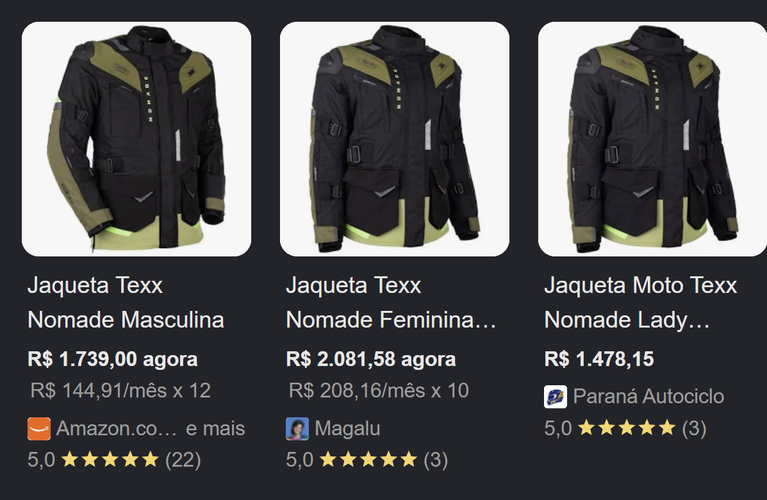
Task: Open the Jaqueta Moto Texx Nomade Lady image
Action: tap(653, 139)
